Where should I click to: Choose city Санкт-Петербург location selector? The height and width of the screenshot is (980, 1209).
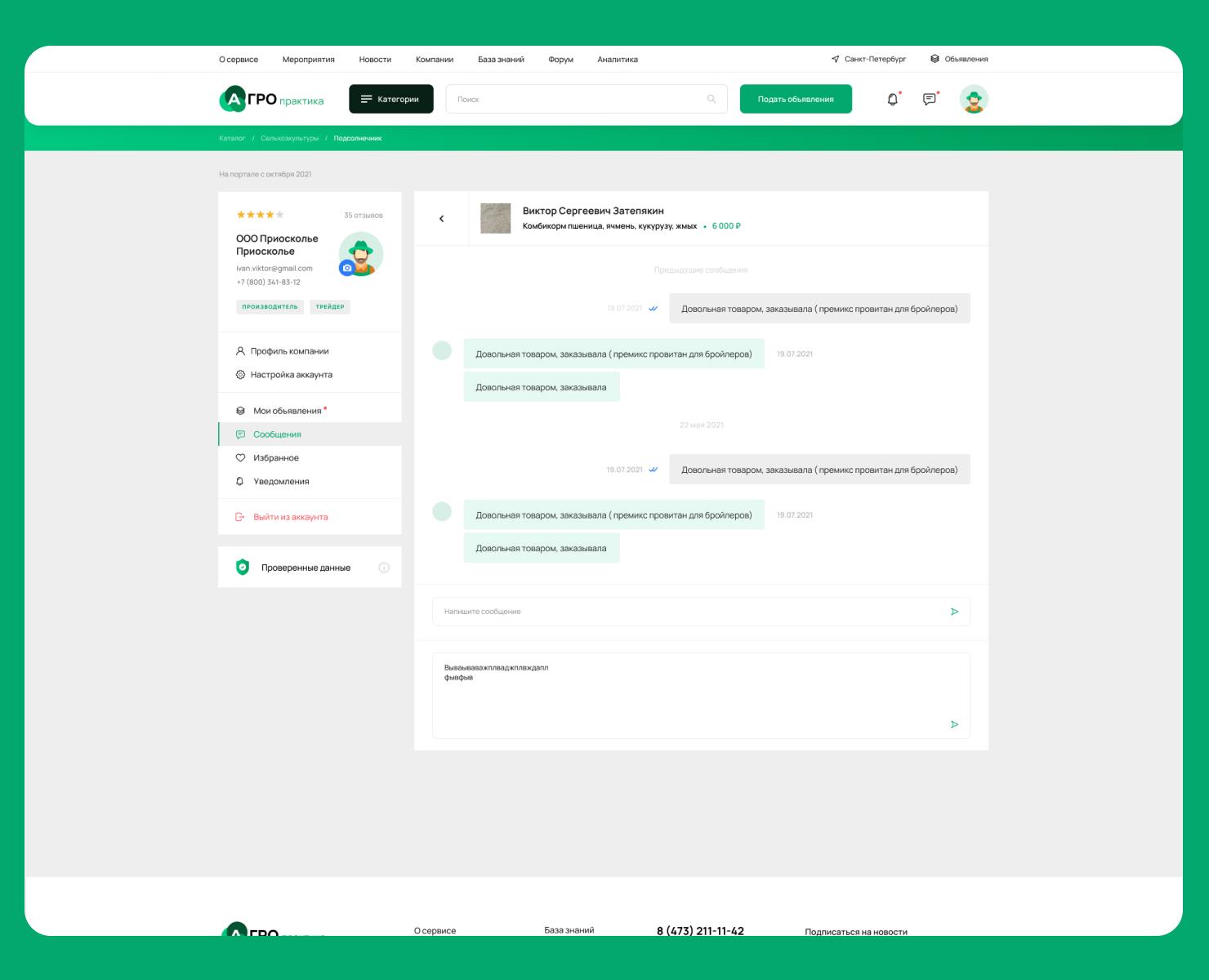(x=868, y=59)
